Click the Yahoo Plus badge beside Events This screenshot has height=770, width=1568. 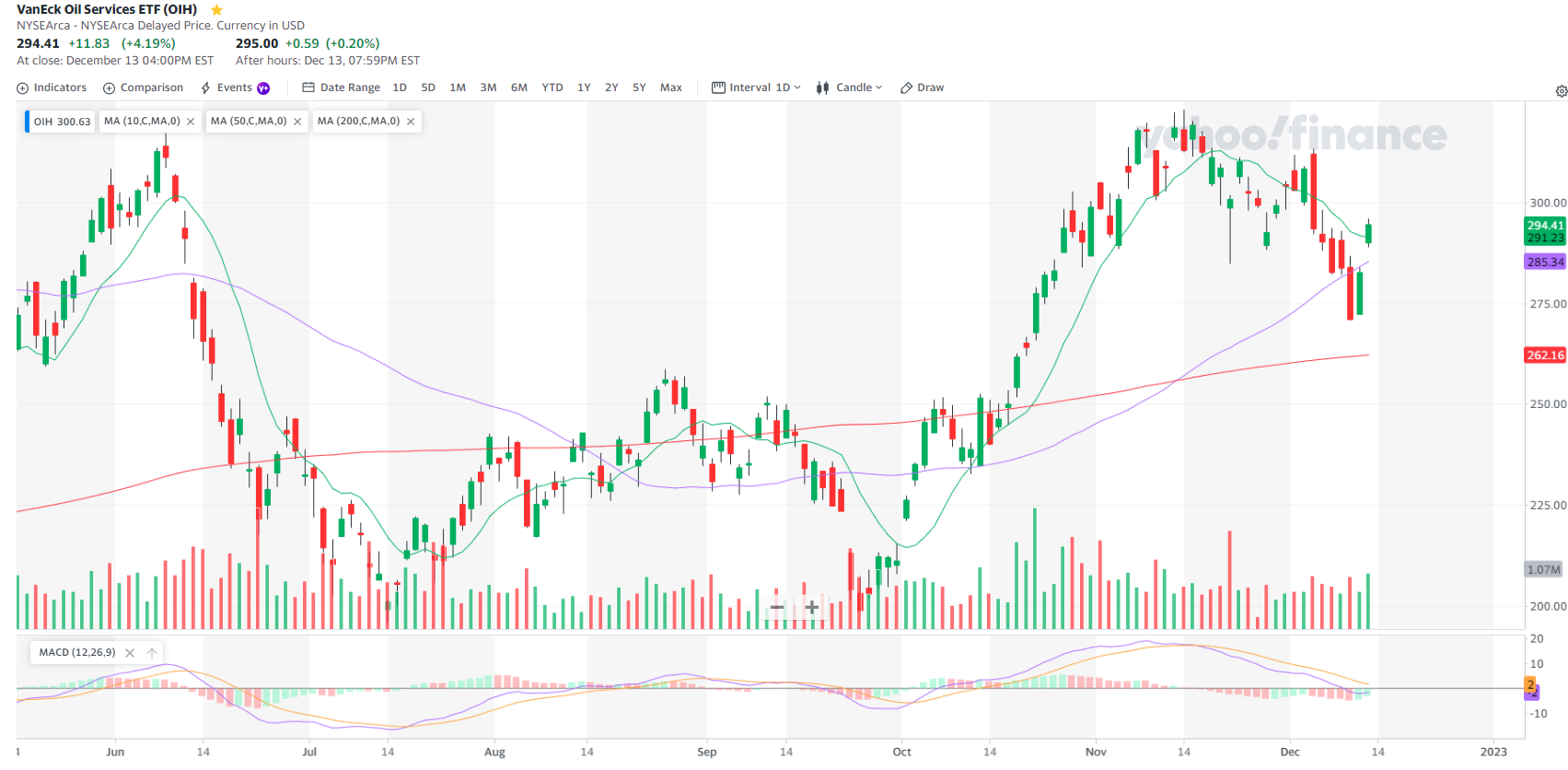click(263, 88)
